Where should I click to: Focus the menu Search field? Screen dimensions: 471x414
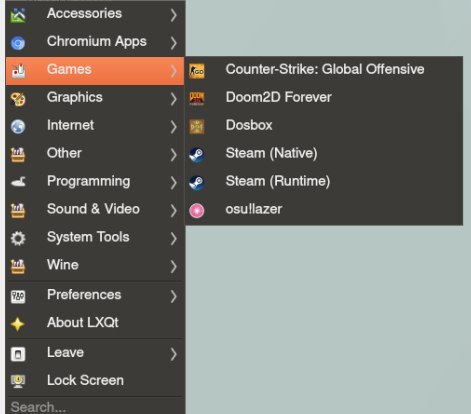click(95, 406)
